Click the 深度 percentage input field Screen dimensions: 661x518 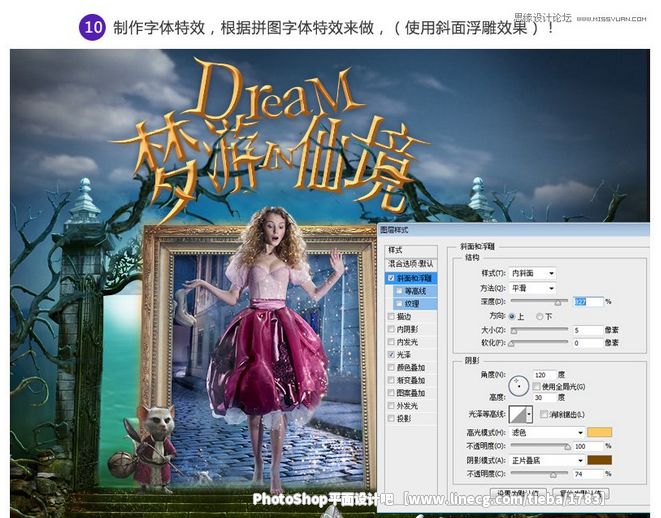[x=588, y=302]
